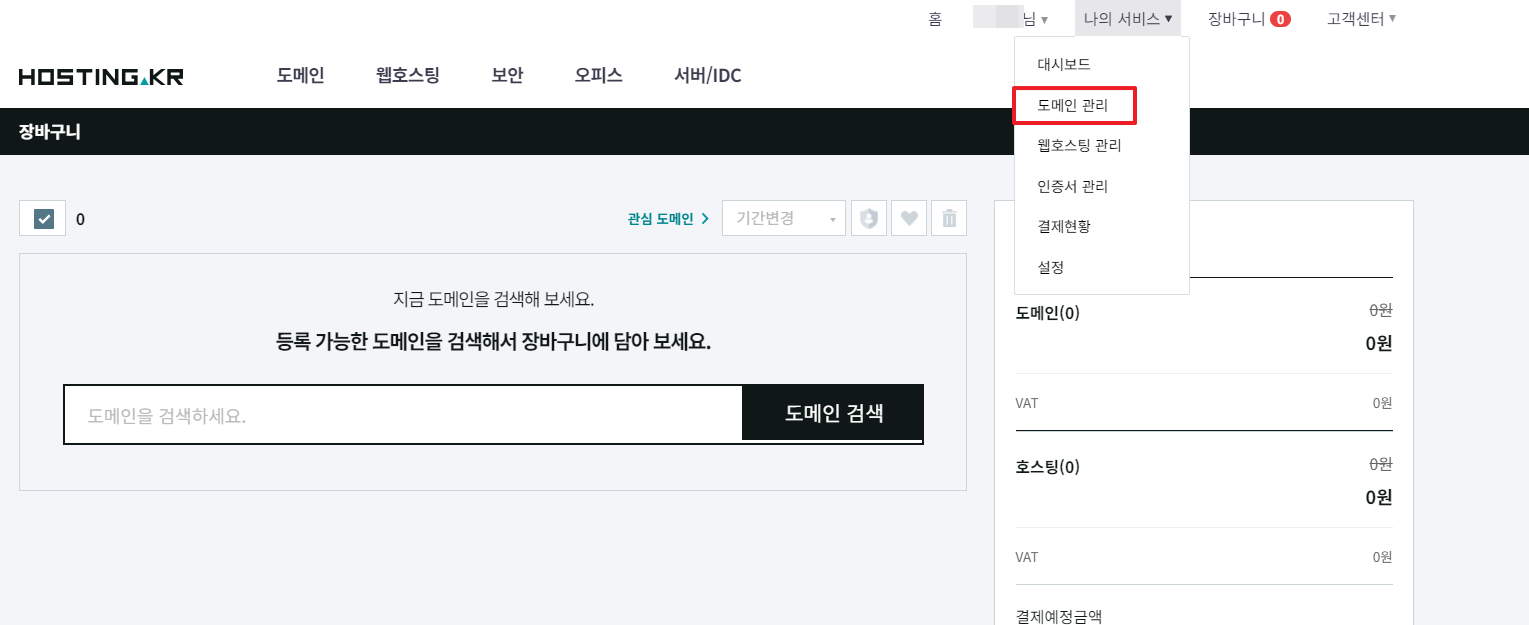The image size is (1529, 625).
Task: Expand the 고객센터 menu
Action: [x=1360, y=18]
